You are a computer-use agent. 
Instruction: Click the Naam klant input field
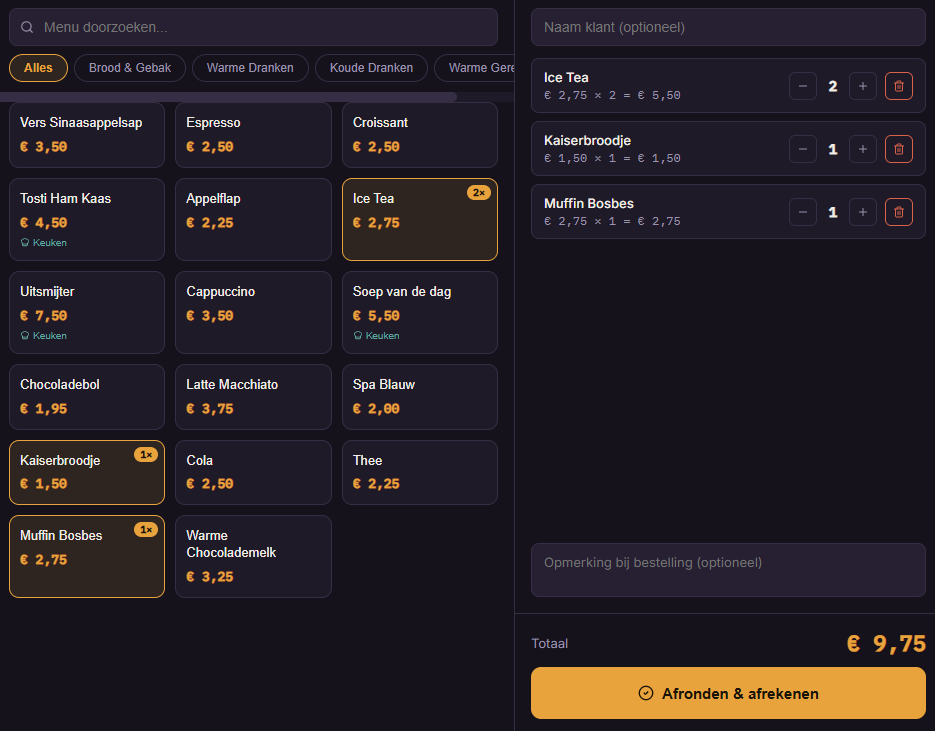(728, 27)
